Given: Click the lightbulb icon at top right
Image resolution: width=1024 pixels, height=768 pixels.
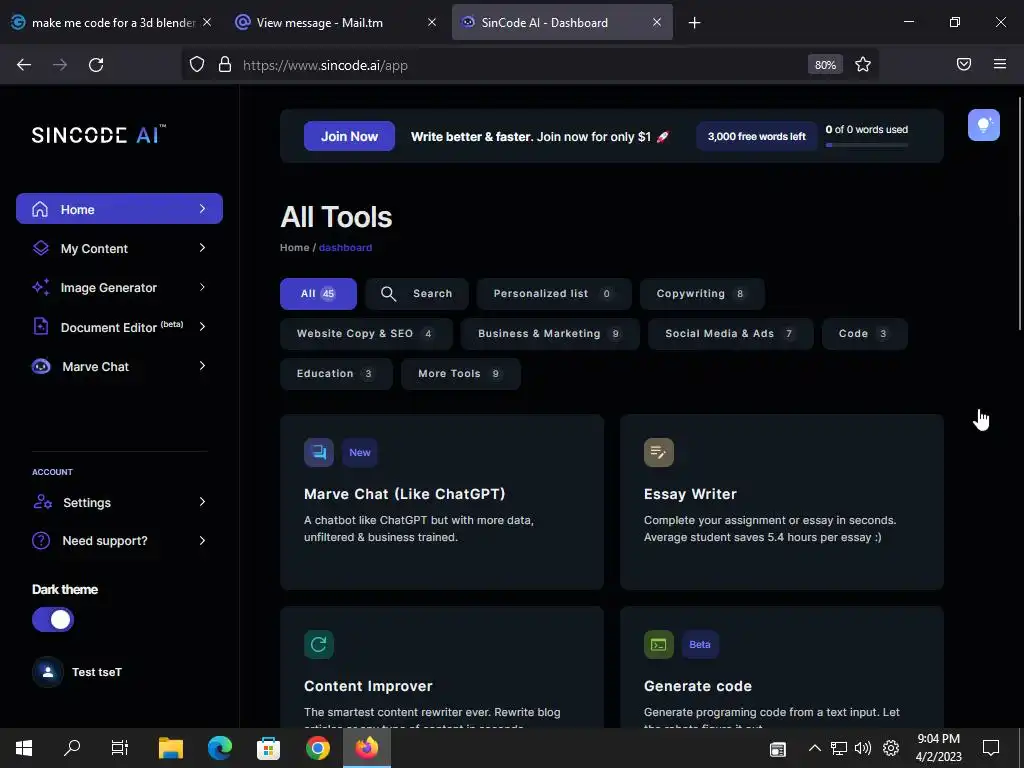Looking at the screenshot, I should click(984, 125).
